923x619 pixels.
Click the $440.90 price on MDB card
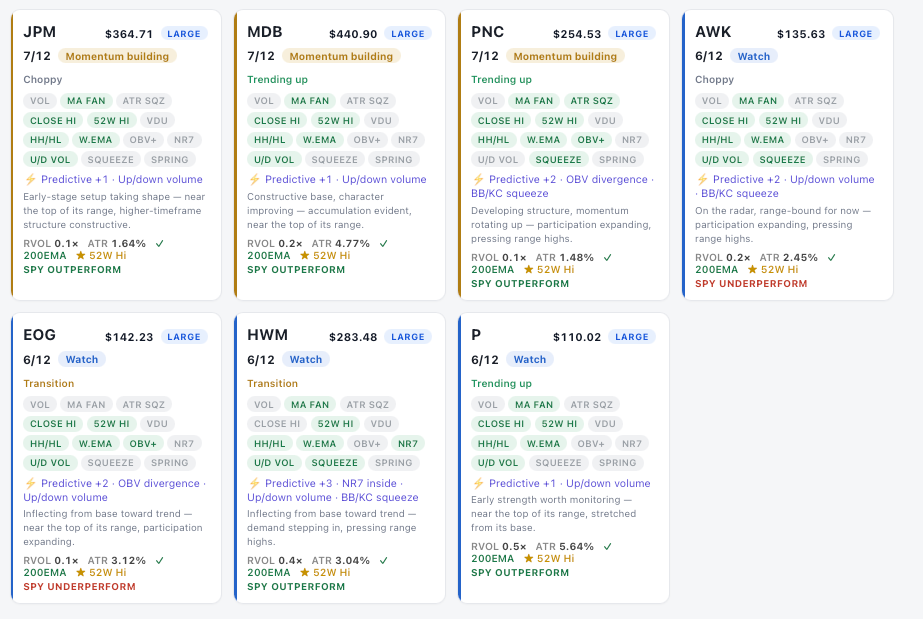(x=353, y=34)
